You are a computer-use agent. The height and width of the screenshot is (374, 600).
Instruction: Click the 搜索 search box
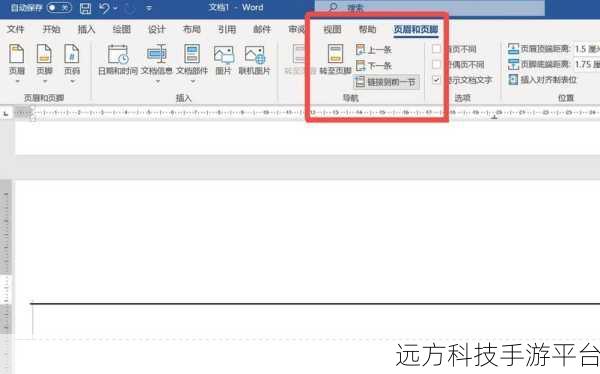(430, 8)
